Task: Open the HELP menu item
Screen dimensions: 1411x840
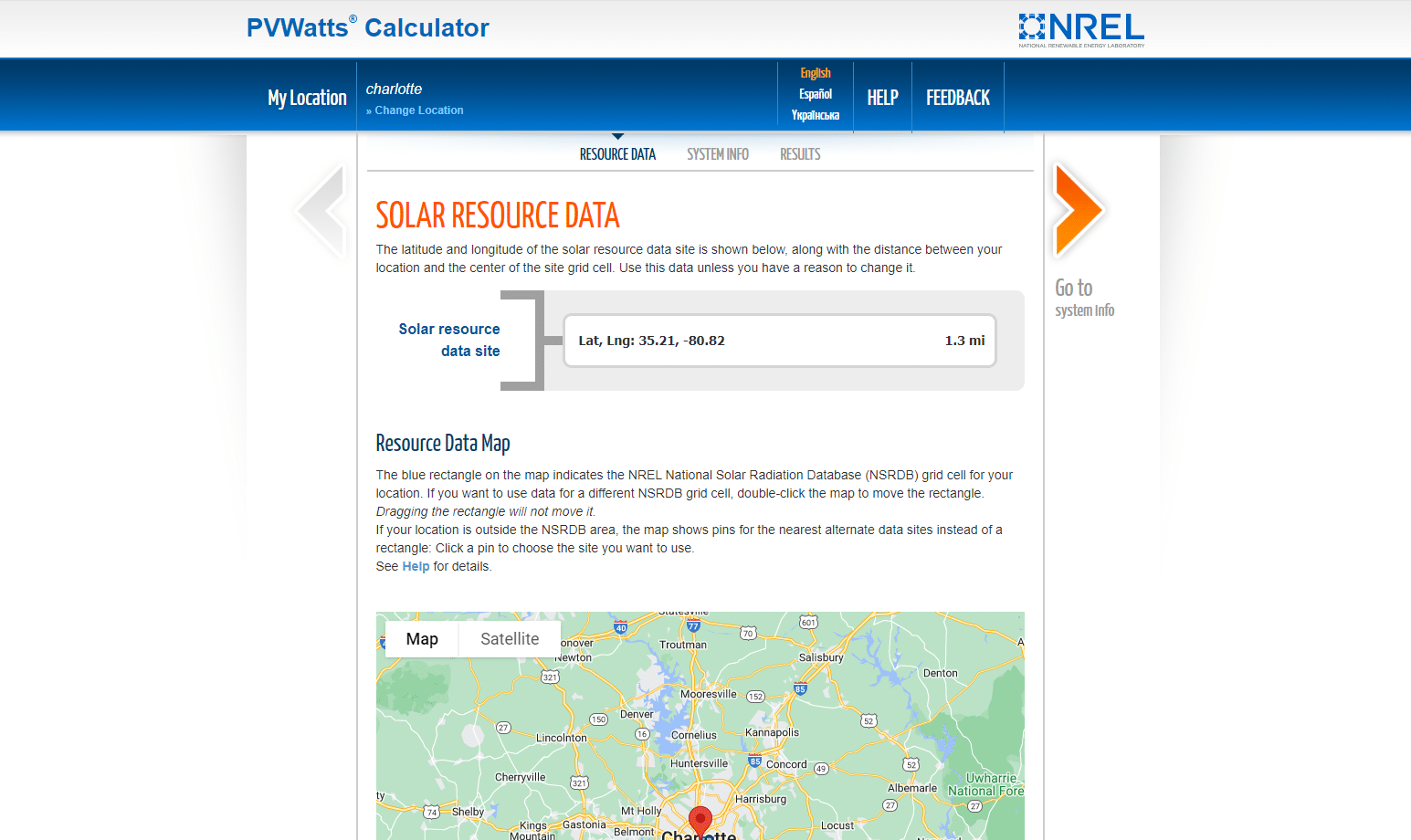Action: [x=882, y=98]
